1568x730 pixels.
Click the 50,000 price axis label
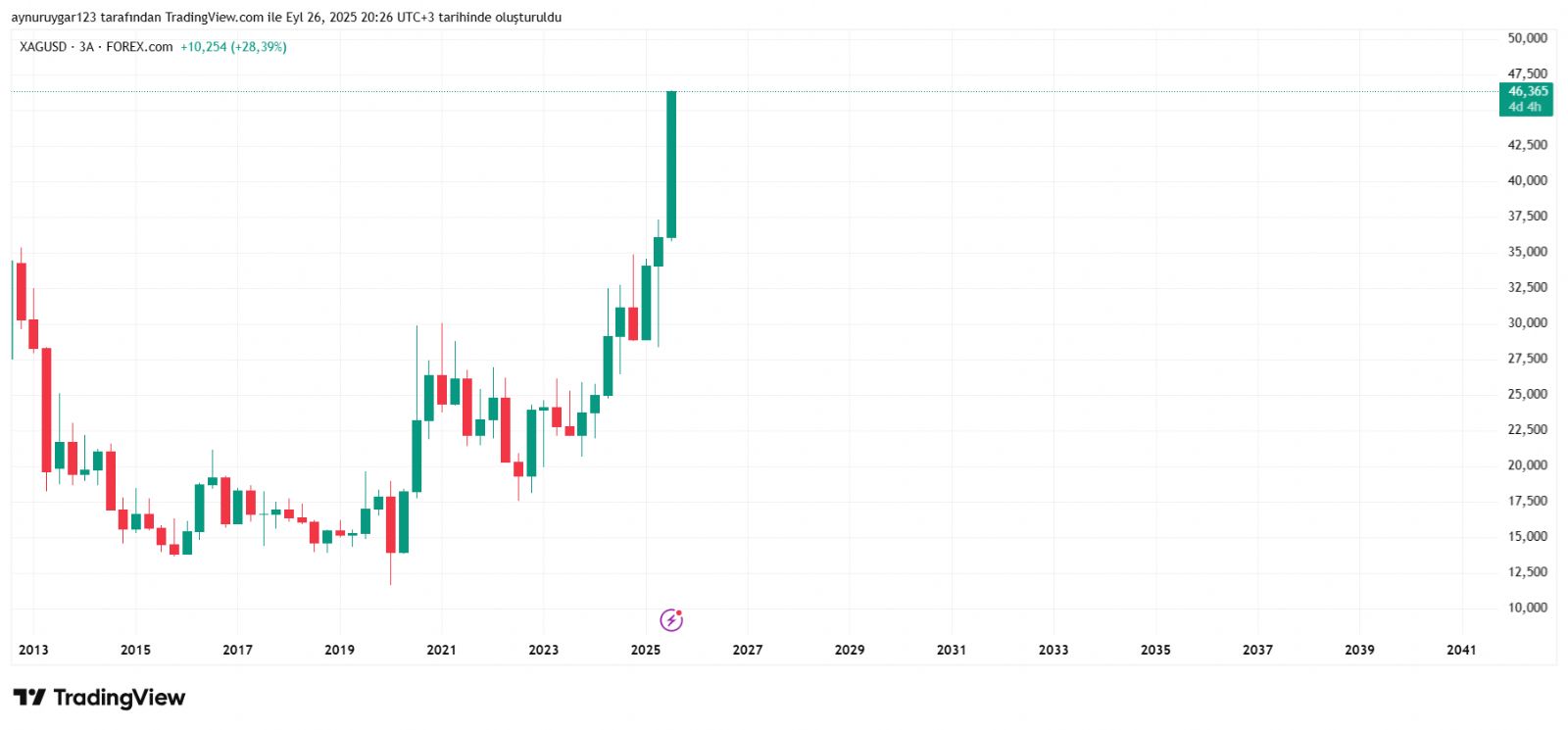click(1527, 38)
